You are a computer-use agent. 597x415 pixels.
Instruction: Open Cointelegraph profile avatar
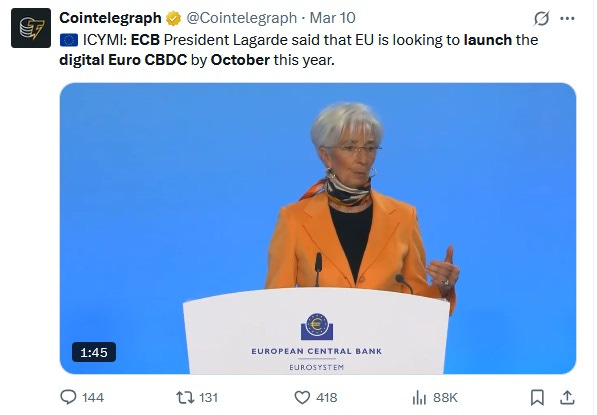(x=31, y=28)
